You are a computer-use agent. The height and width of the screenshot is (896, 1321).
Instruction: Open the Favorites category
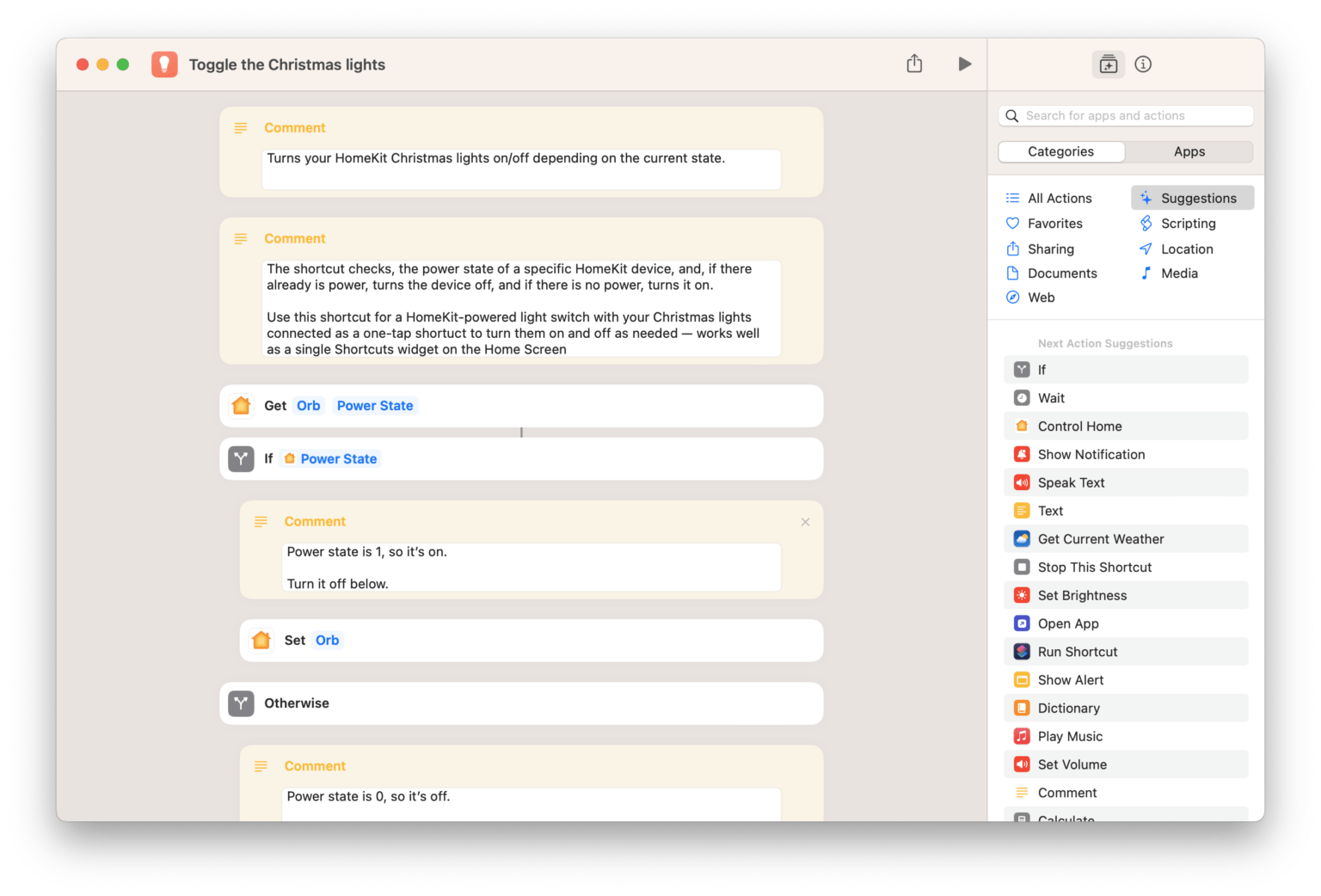tap(1054, 224)
